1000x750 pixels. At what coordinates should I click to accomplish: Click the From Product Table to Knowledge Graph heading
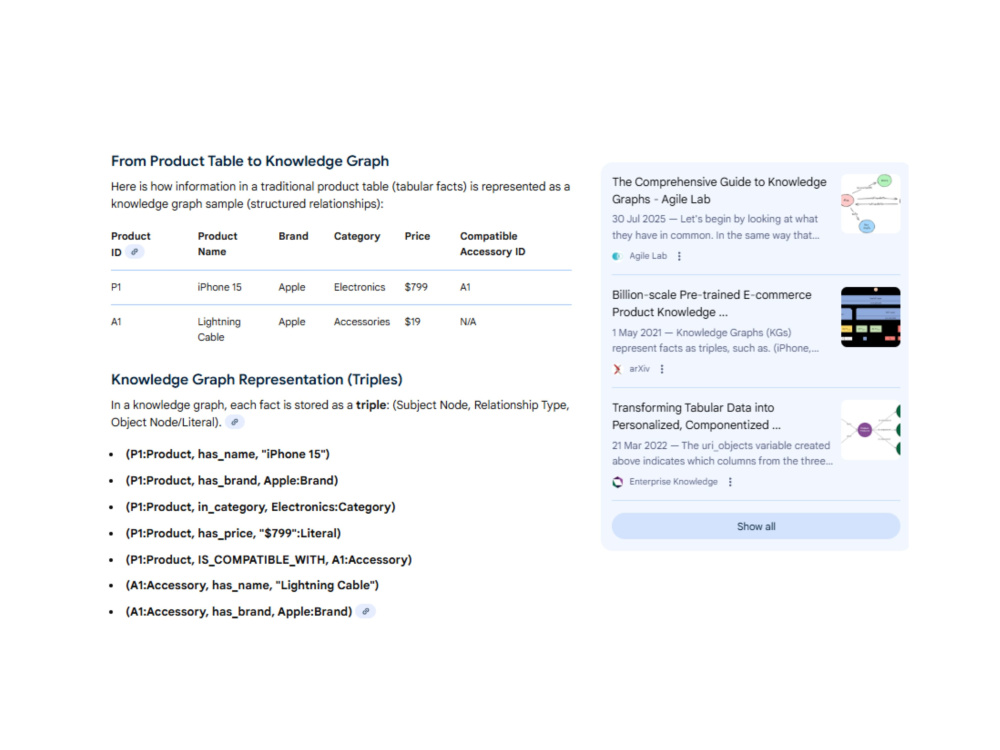pos(250,161)
